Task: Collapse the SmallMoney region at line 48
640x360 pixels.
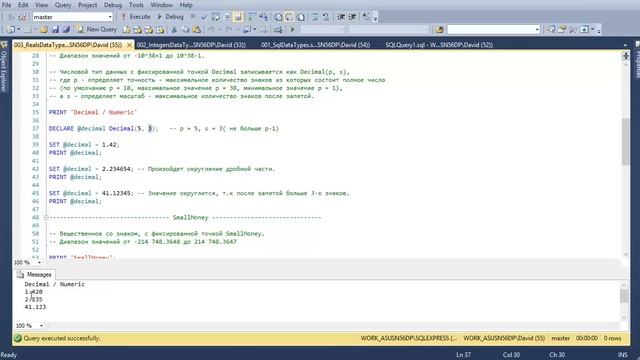Action: [x=46, y=218]
